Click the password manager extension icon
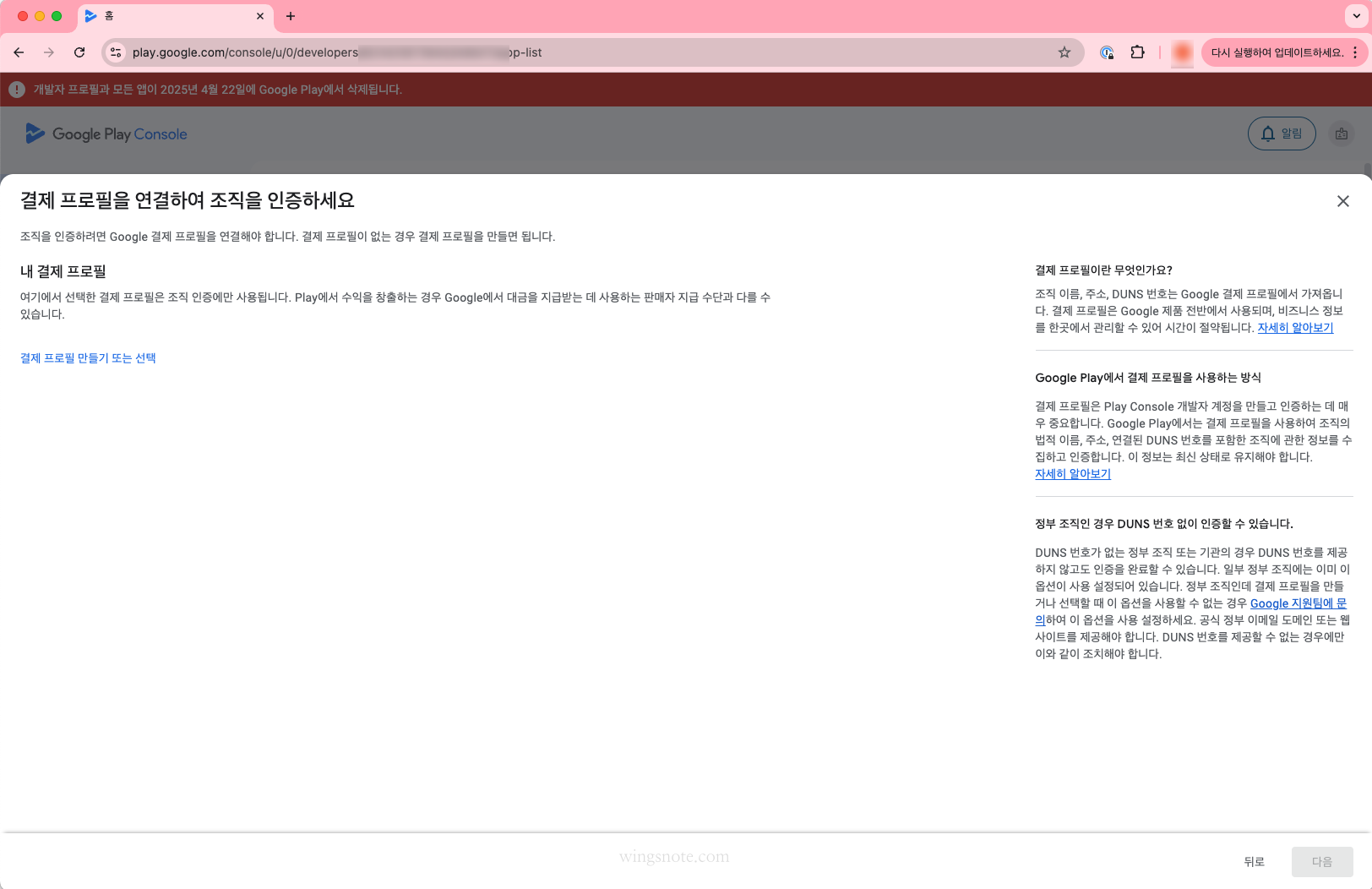Screen dimensions: 1372x889 point(1107,52)
